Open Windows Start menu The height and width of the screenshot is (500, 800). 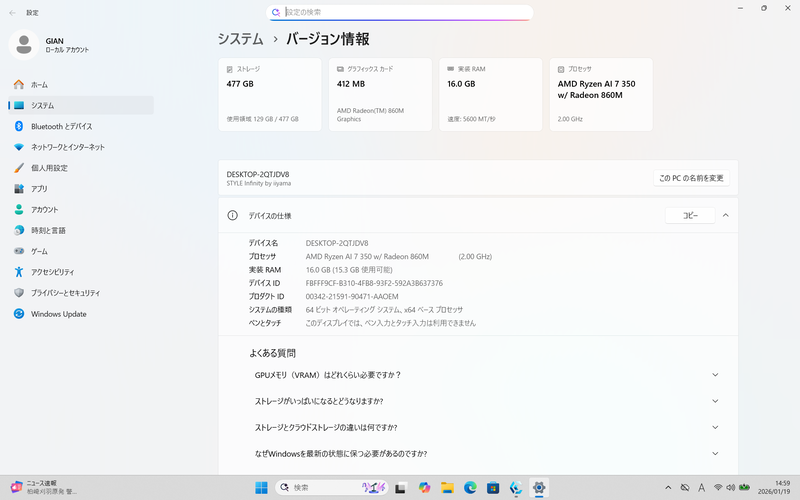click(x=261, y=488)
